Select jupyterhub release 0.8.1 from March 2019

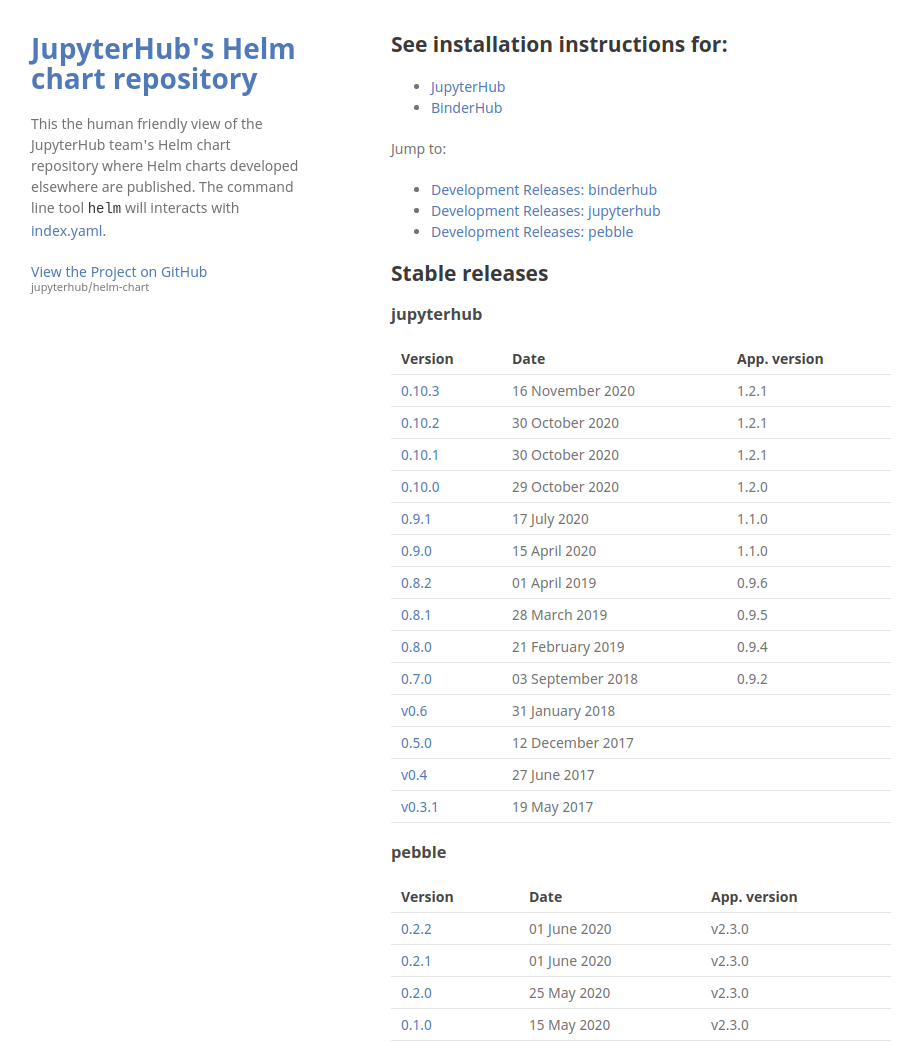(x=416, y=614)
